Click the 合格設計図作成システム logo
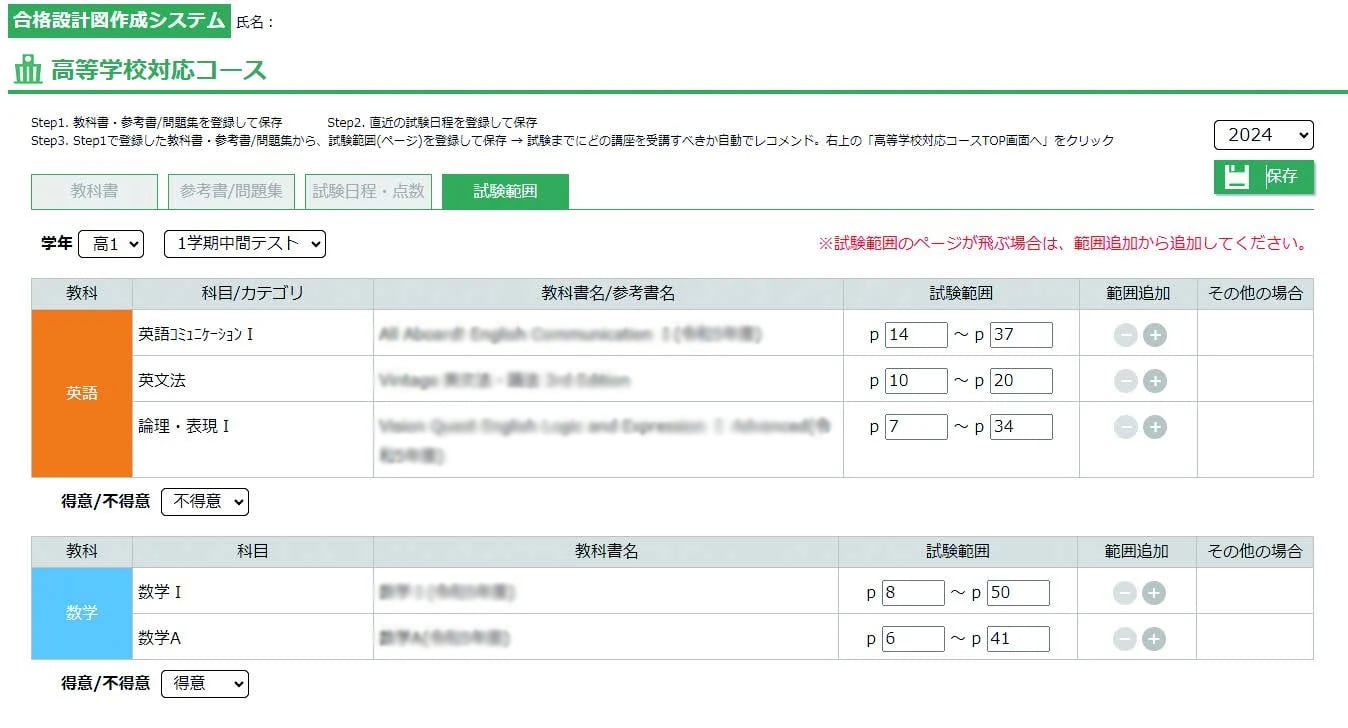1348x728 pixels. click(x=119, y=20)
